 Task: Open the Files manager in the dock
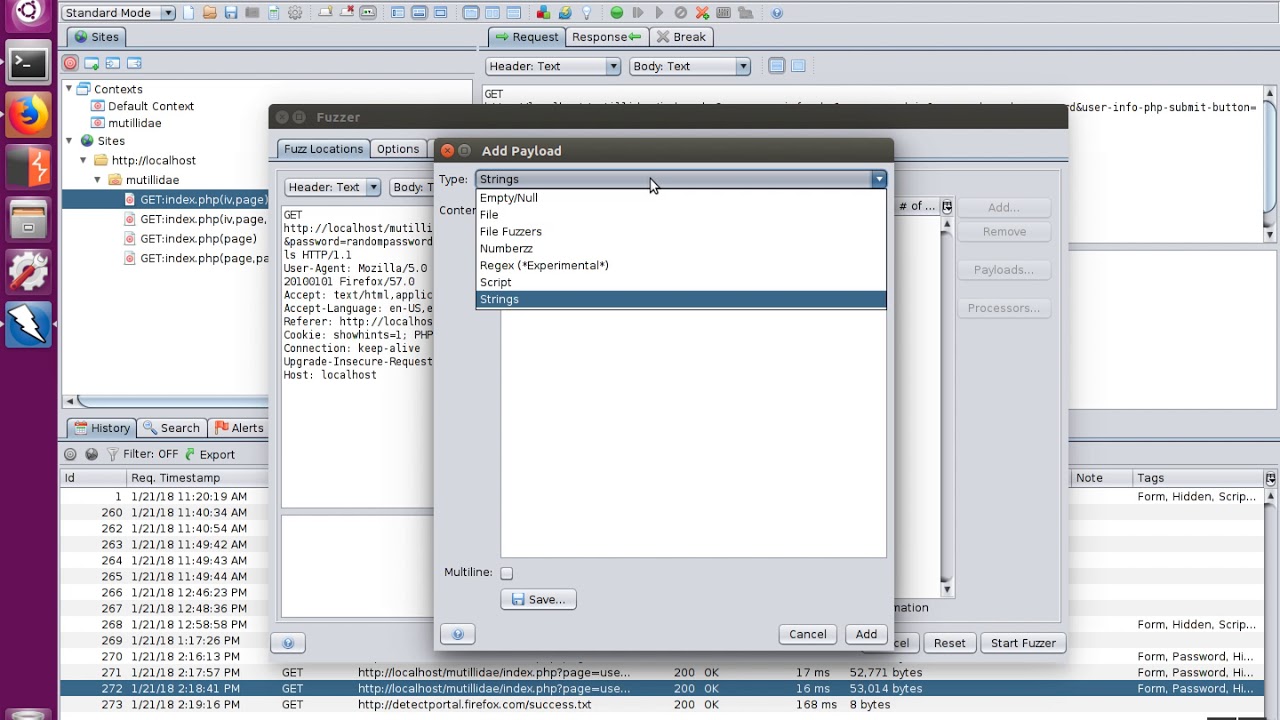point(28,220)
